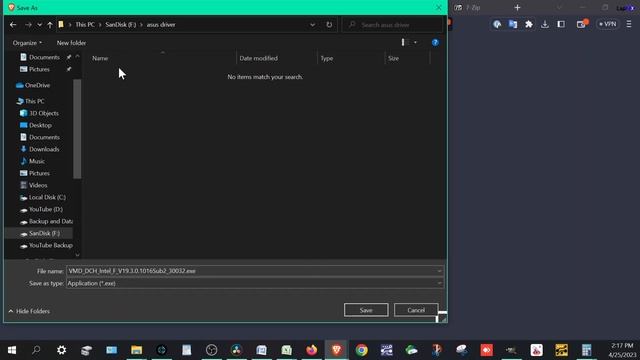Open the Downloads folder
This screenshot has width=640, height=360.
[40, 149]
